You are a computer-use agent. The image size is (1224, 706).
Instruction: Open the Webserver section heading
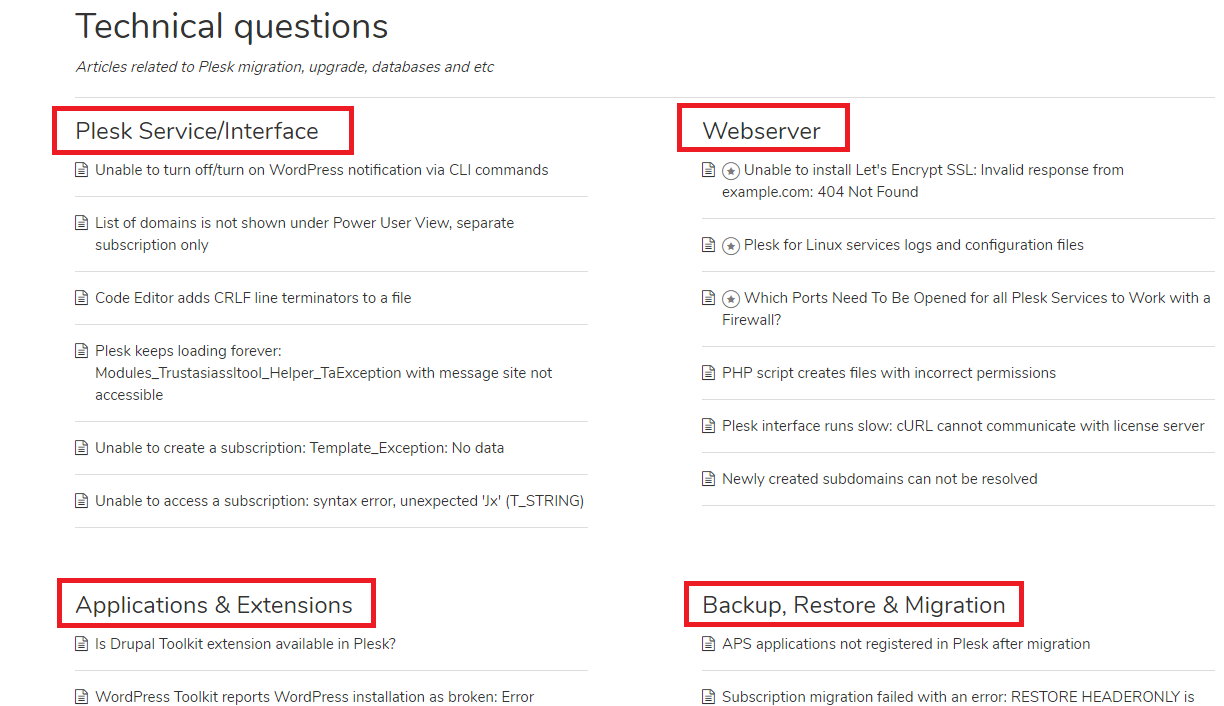tap(761, 131)
